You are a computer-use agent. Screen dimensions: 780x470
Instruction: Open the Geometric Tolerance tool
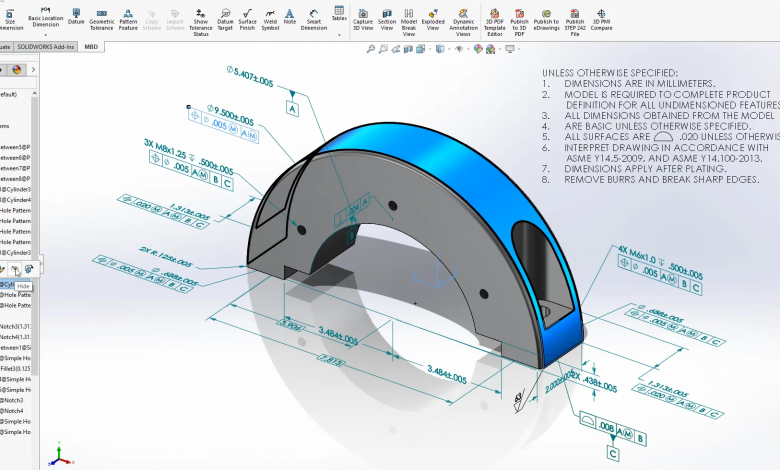point(101,20)
